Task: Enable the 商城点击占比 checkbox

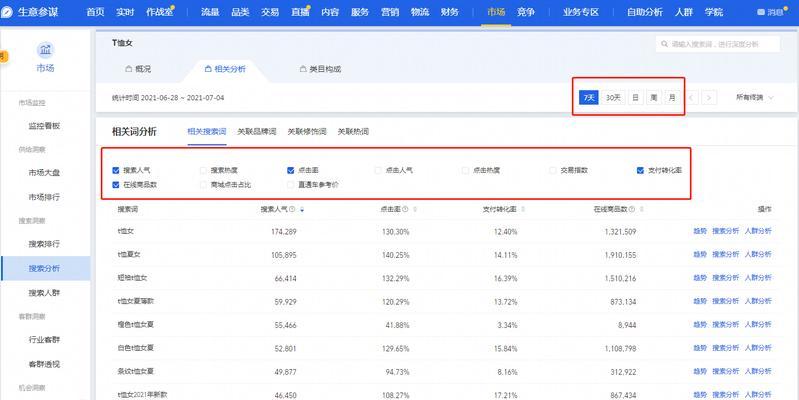Action: (x=204, y=185)
